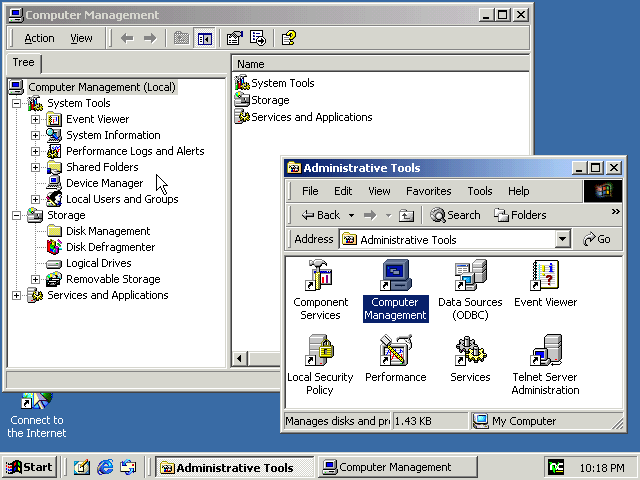Launch Outlook Express from Quick Launch
The height and width of the screenshot is (480, 640).
[x=128, y=467]
